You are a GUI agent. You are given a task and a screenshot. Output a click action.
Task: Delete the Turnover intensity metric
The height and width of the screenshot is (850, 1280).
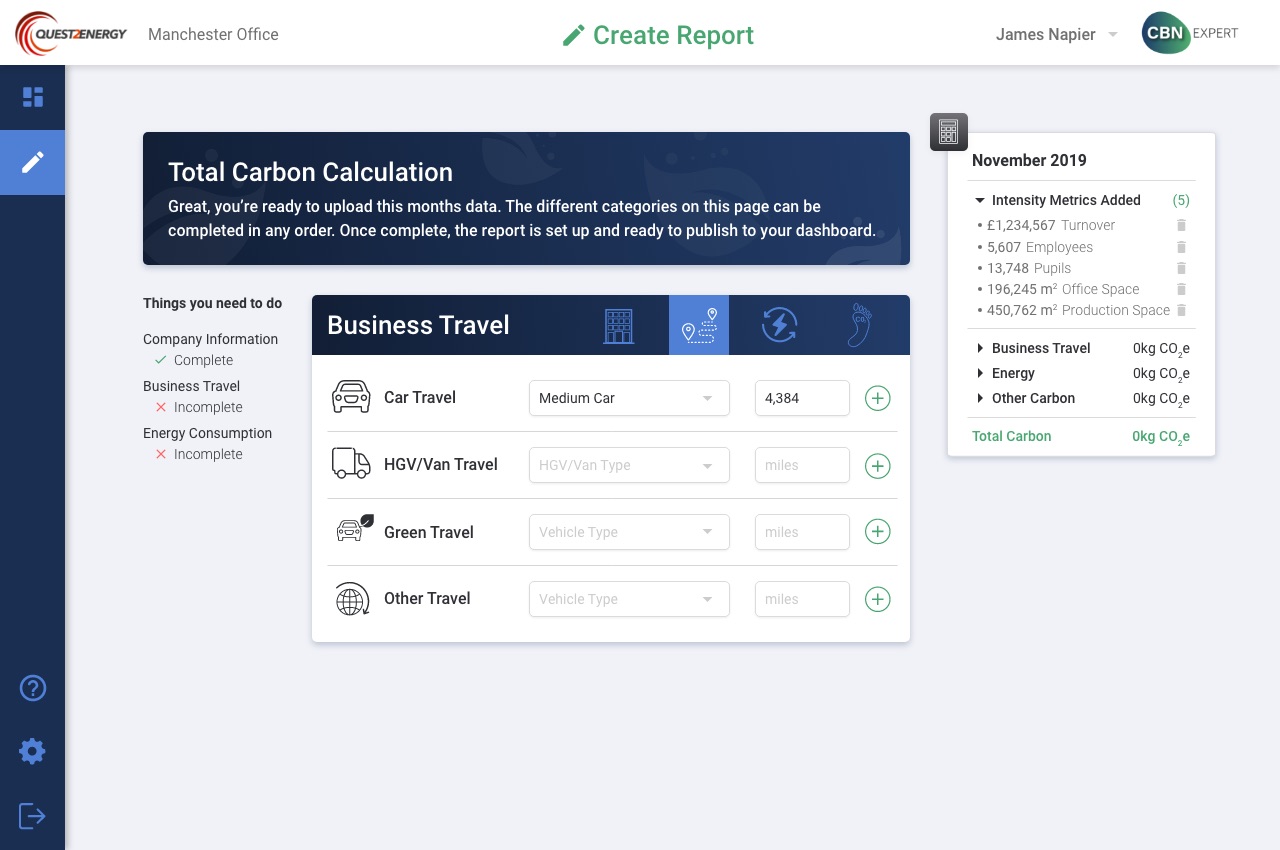[x=1181, y=226]
